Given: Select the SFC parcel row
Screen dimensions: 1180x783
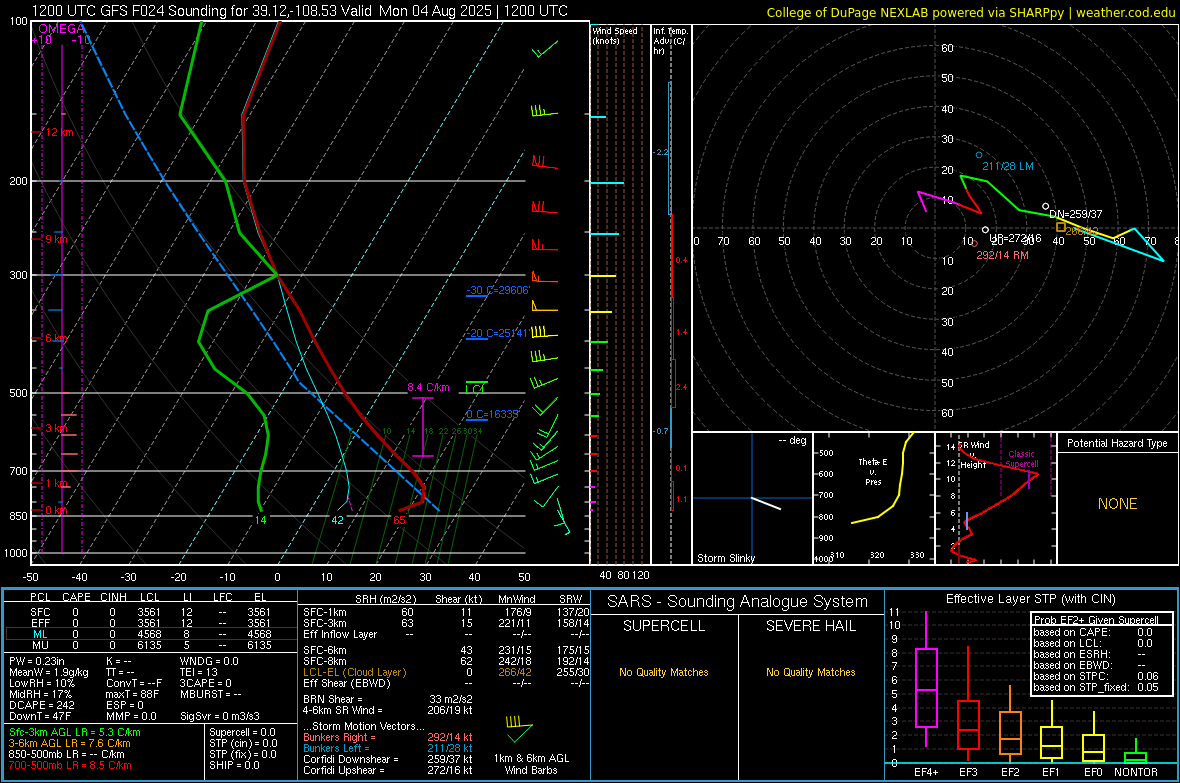Looking at the screenshot, I should tap(151, 612).
